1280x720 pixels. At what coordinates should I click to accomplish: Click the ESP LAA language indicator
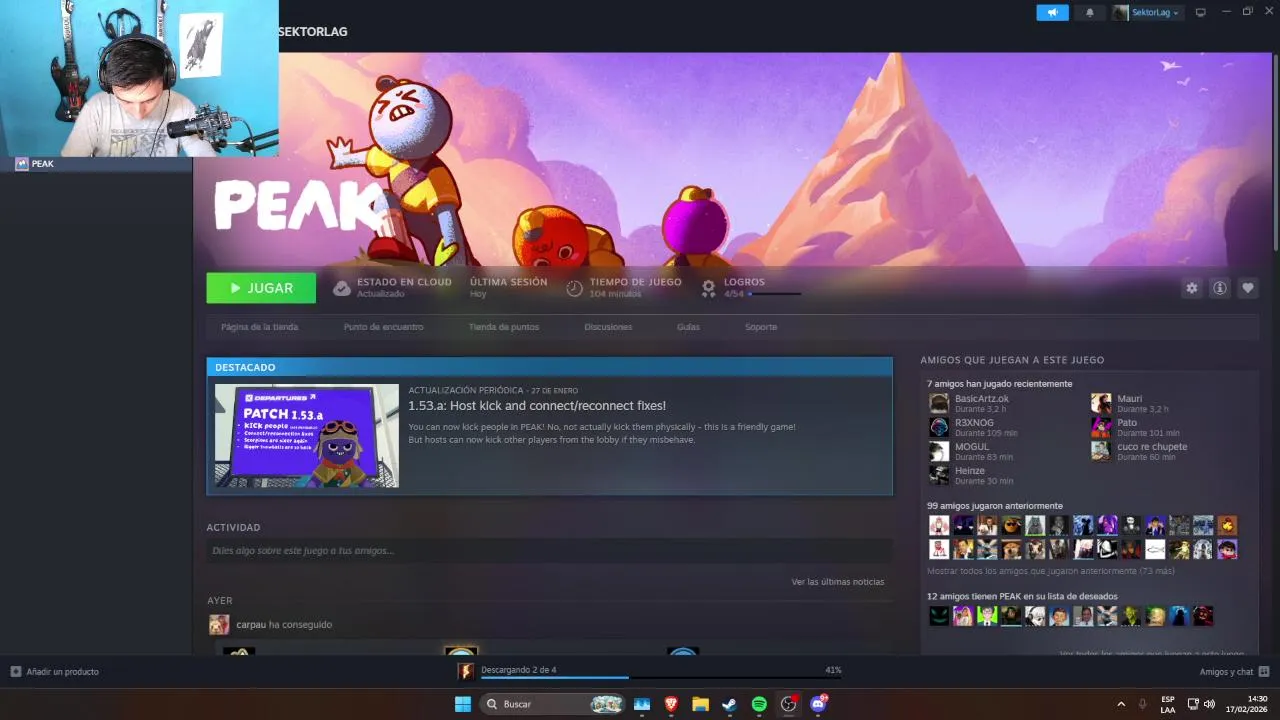click(x=1168, y=704)
